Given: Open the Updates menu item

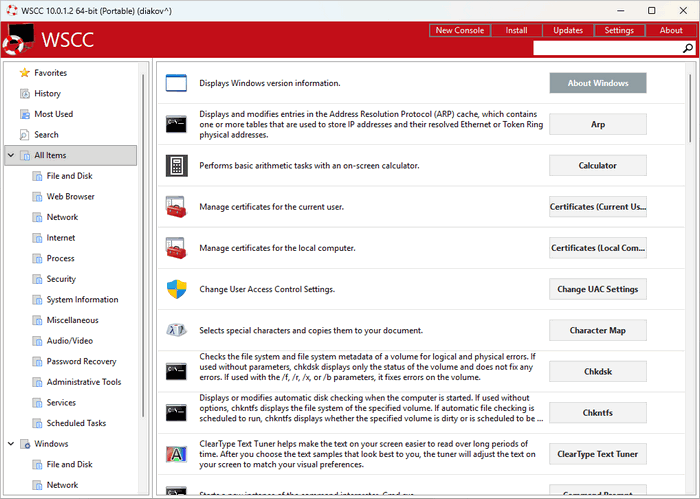Looking at the screenshot, I should click(x=568, y=30).
